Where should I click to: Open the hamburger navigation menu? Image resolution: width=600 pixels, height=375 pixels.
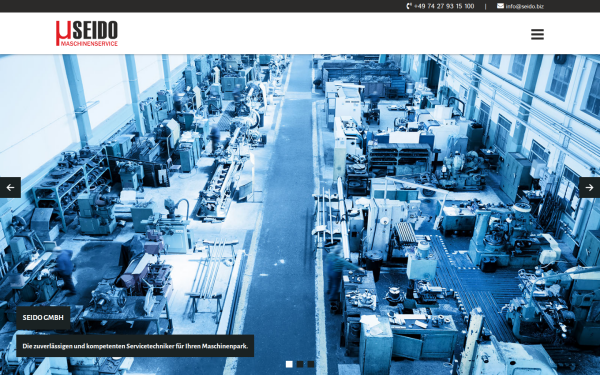537,34
